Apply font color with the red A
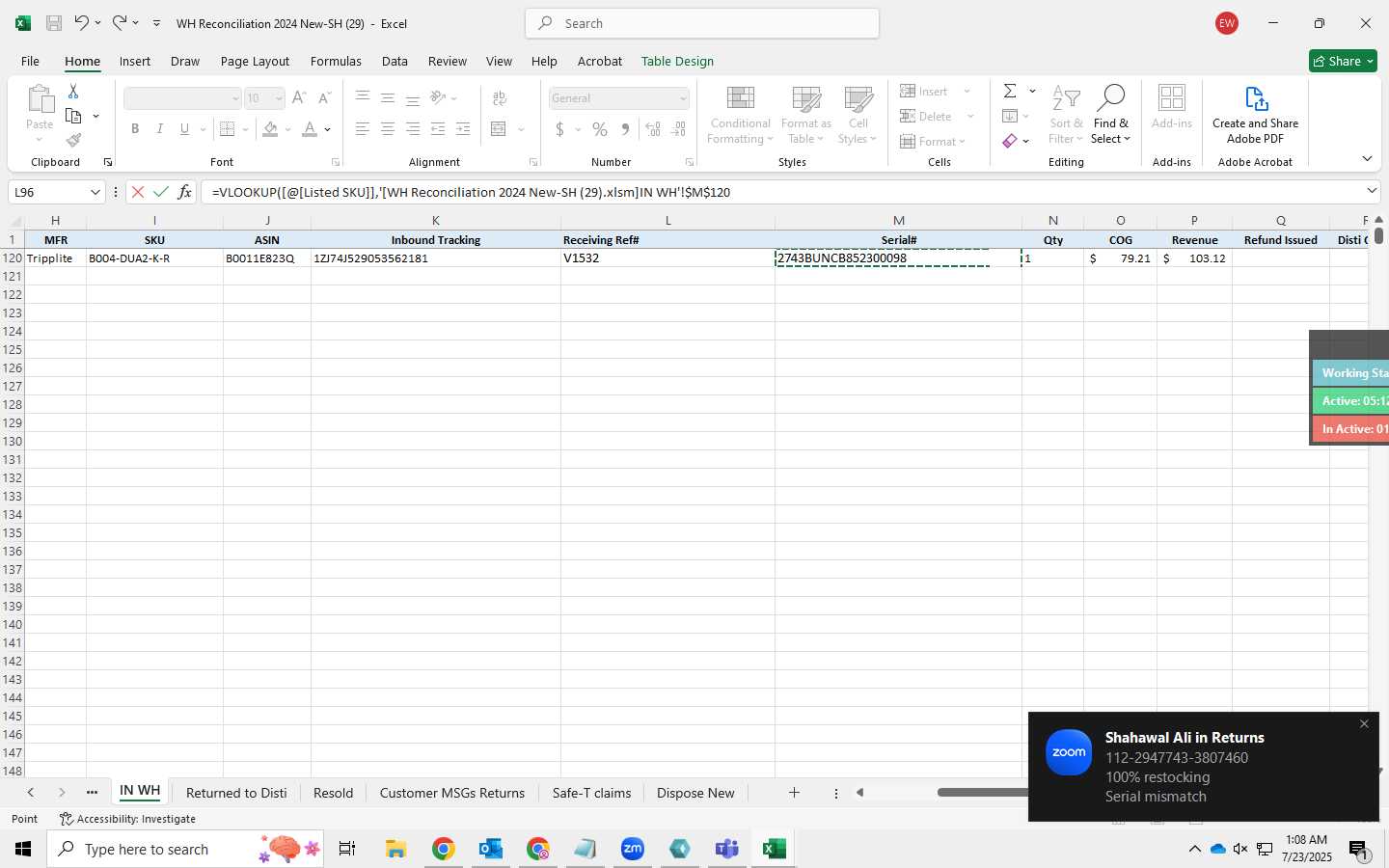This screenshot has height=868, width=1389. [310, 129]
